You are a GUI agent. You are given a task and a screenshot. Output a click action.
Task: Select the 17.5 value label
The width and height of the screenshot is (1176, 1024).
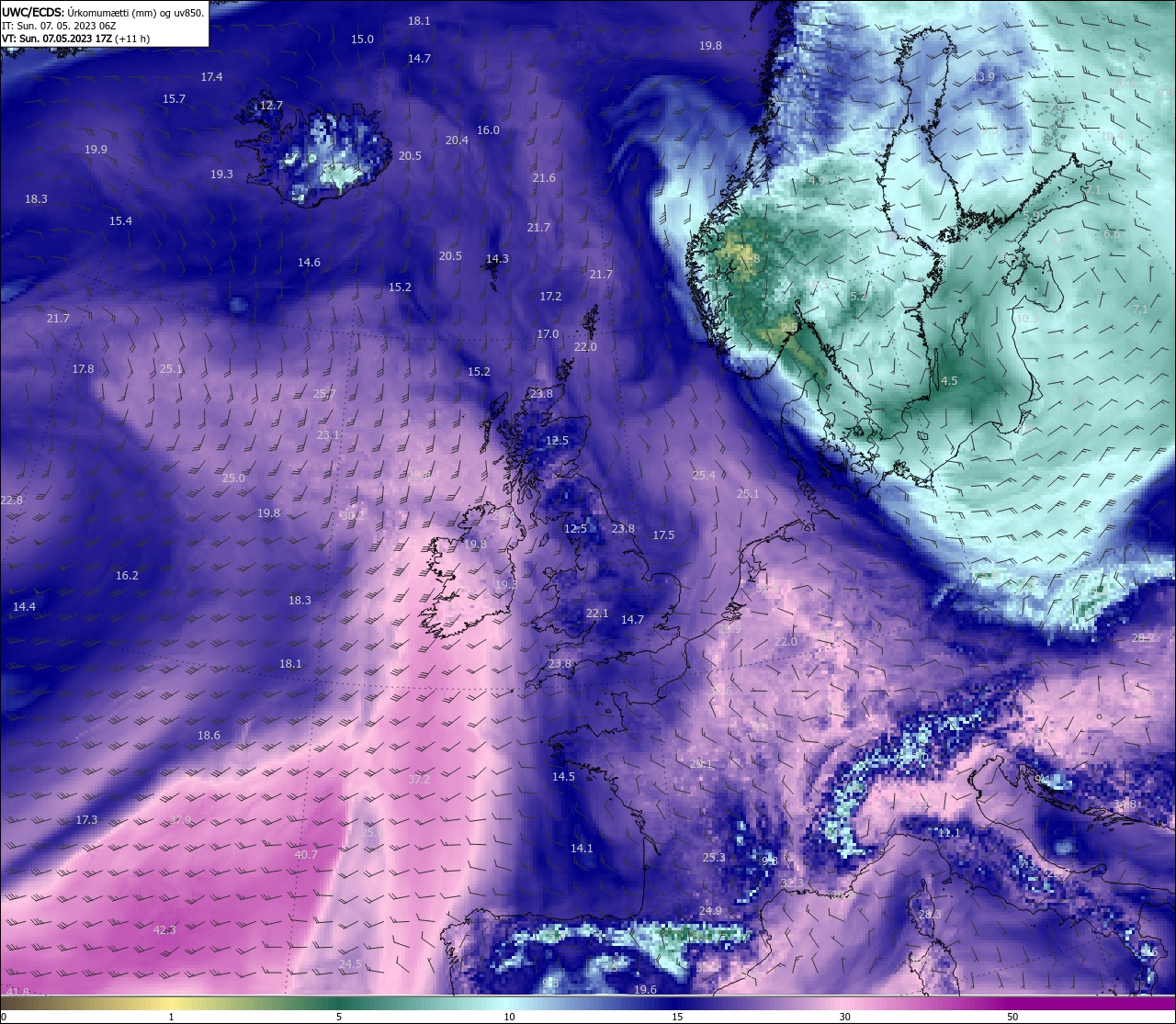pyautogui.click(x=663, y=535)
